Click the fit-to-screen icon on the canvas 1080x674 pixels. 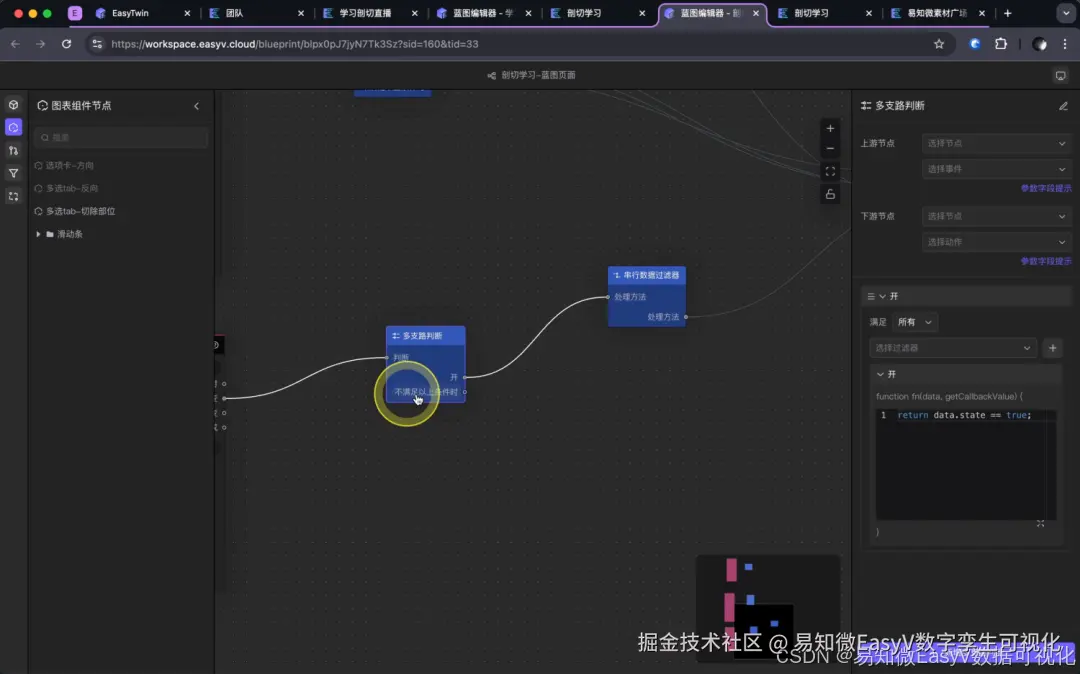[x=830, y=170]
